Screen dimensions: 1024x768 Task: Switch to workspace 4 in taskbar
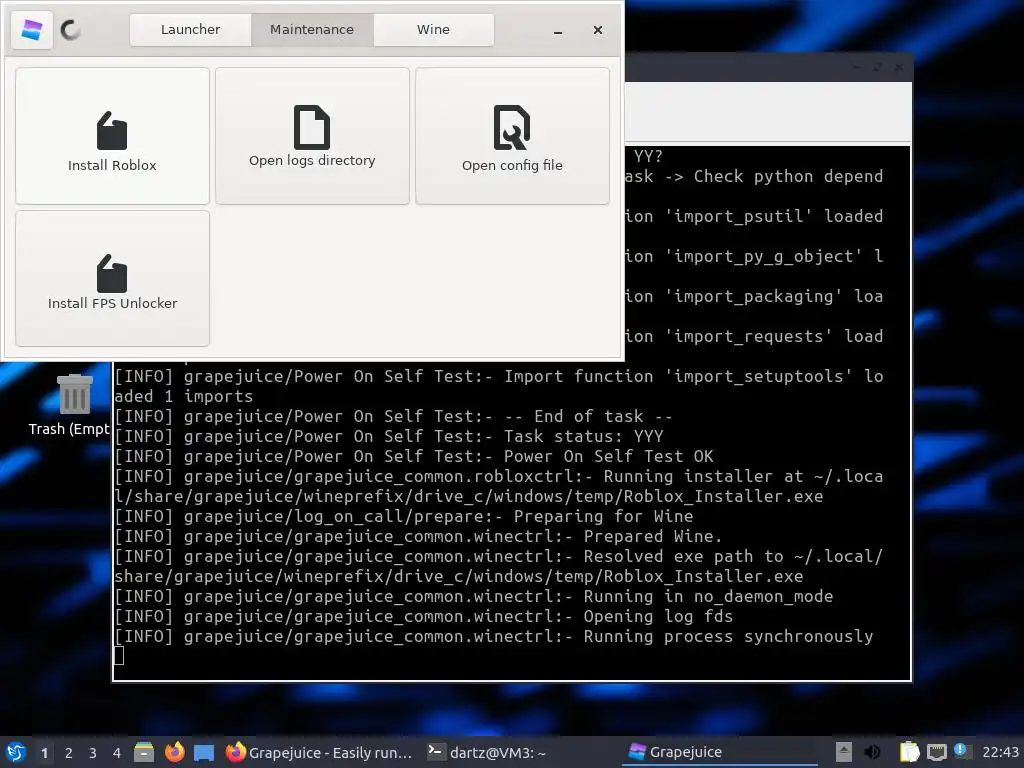tap(117, 753)
